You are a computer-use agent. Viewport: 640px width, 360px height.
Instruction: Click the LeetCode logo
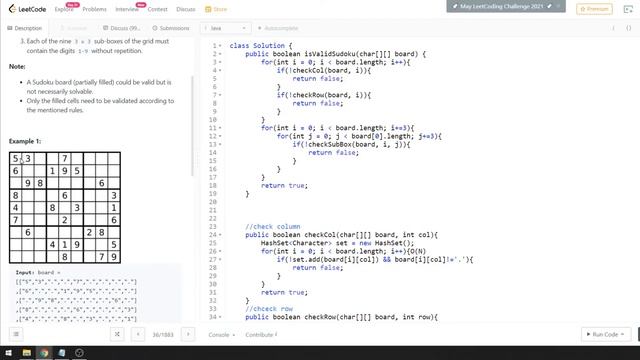(27, 9)
